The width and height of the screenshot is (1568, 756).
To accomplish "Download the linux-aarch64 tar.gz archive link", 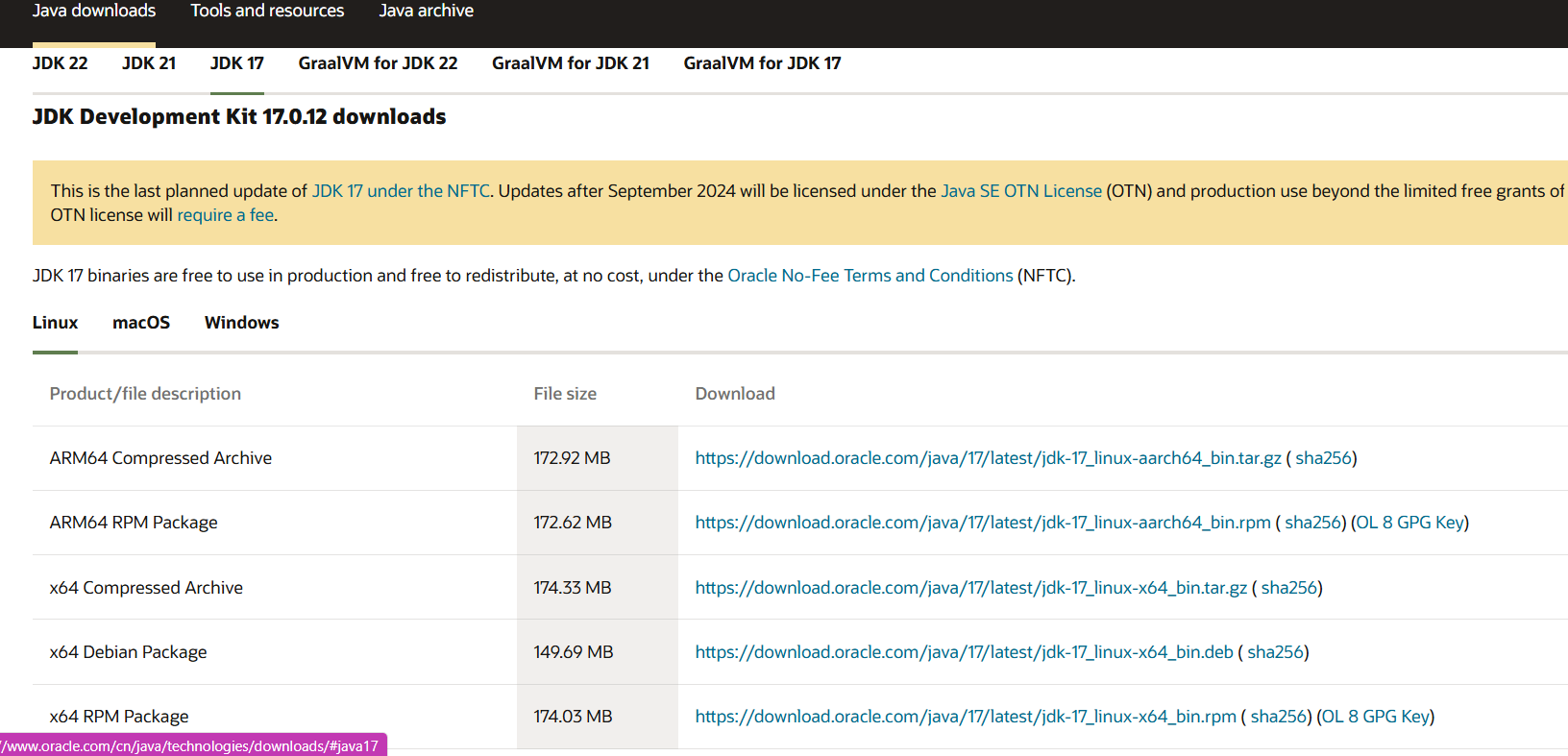I will coord(989,458).
